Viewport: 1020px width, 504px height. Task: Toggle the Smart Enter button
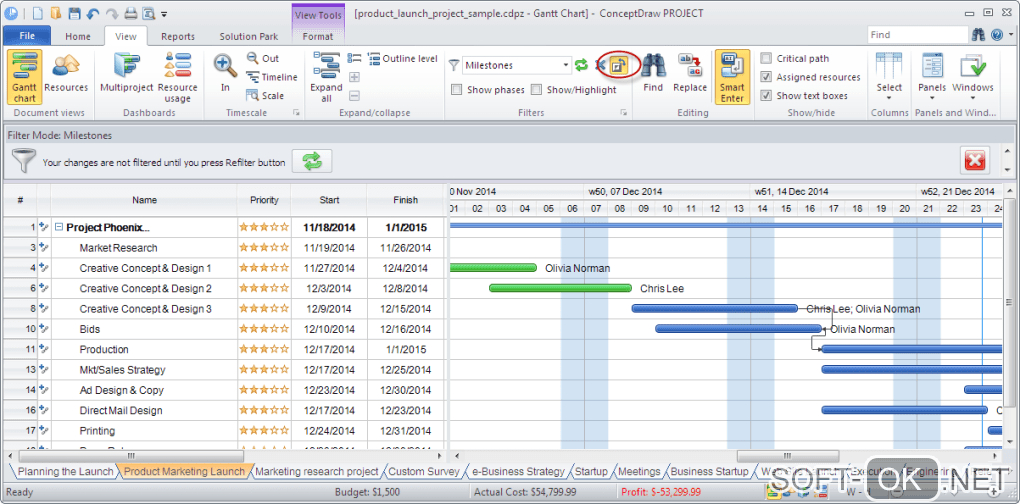pyautogui.click(x=732, y=77)
